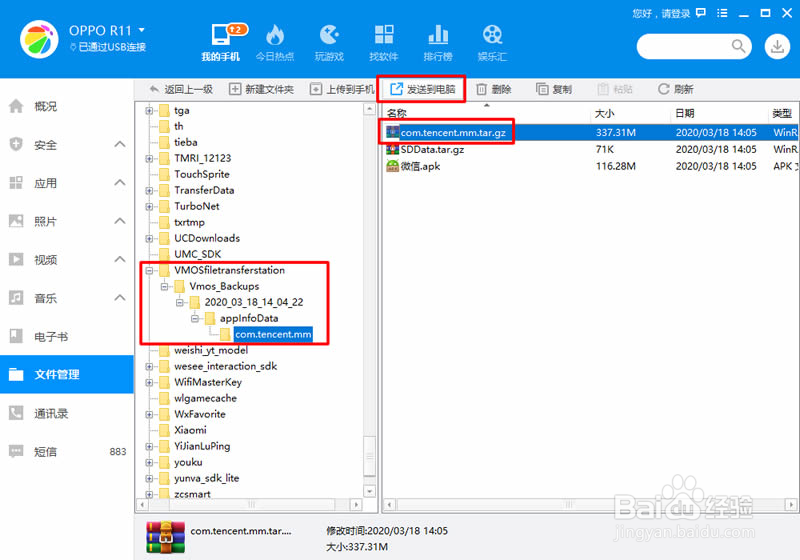Expand the TransferData folder node
The width and height of the screenshot is (800, 560).
pyautogui.click(x=149, y=190)
